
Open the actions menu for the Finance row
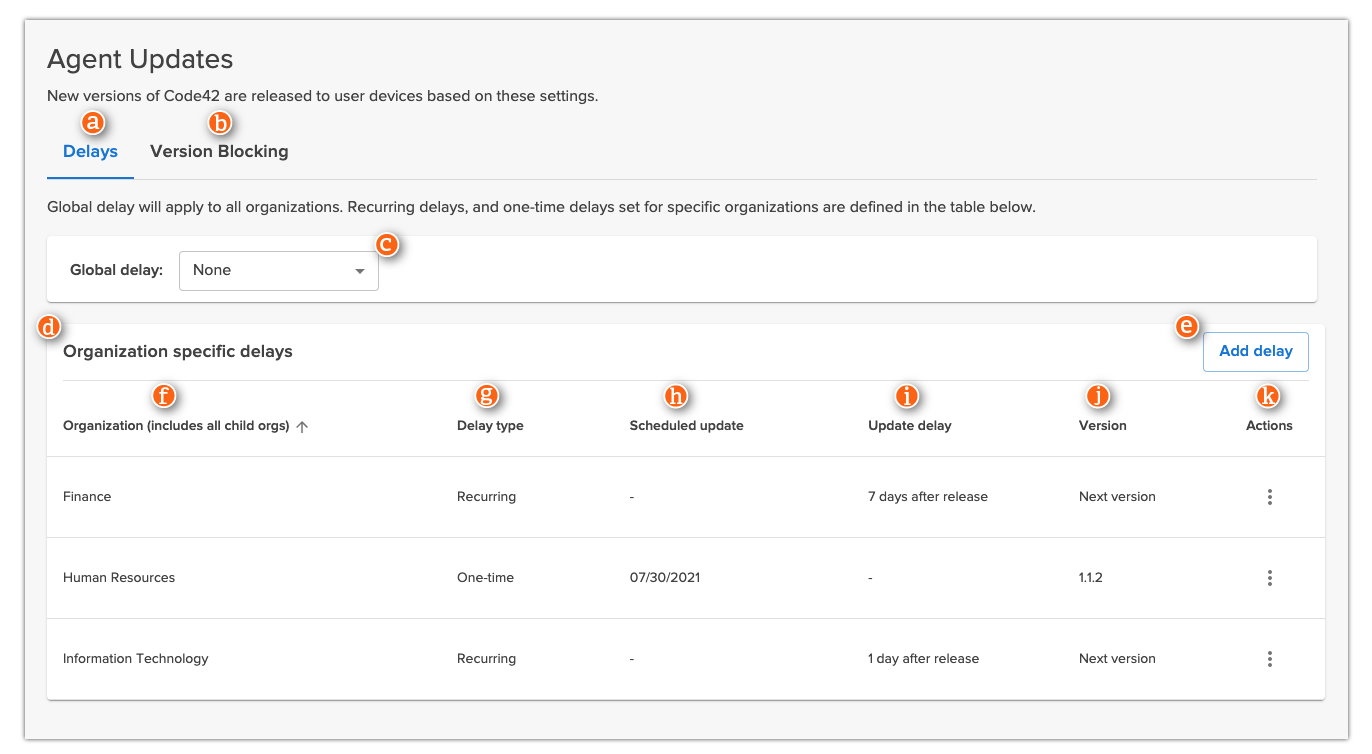click(x=1269, y=496)
